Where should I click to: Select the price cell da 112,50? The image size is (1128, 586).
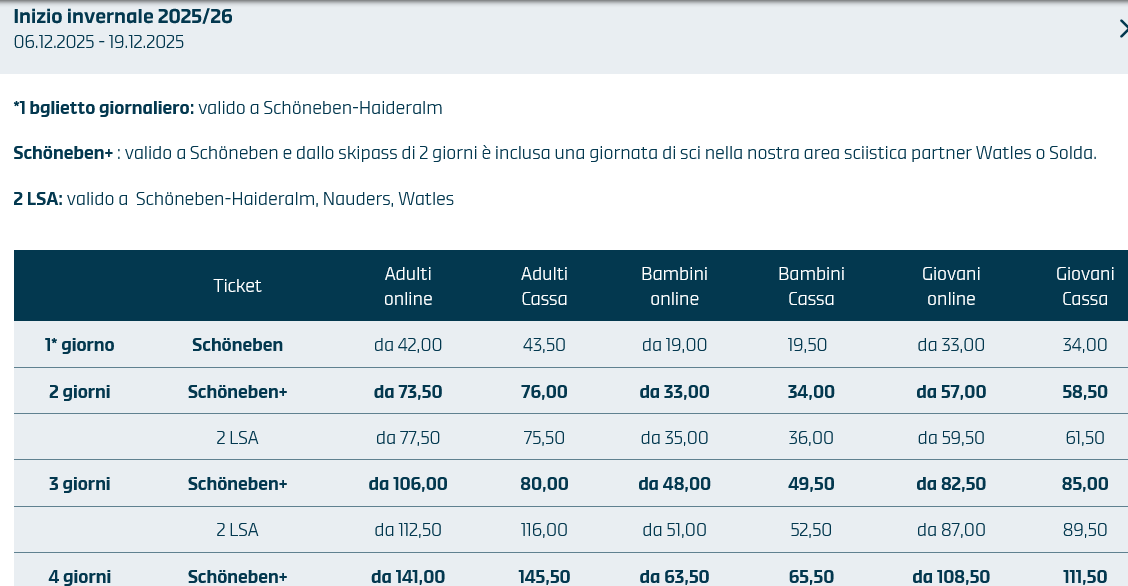point(408,530)
